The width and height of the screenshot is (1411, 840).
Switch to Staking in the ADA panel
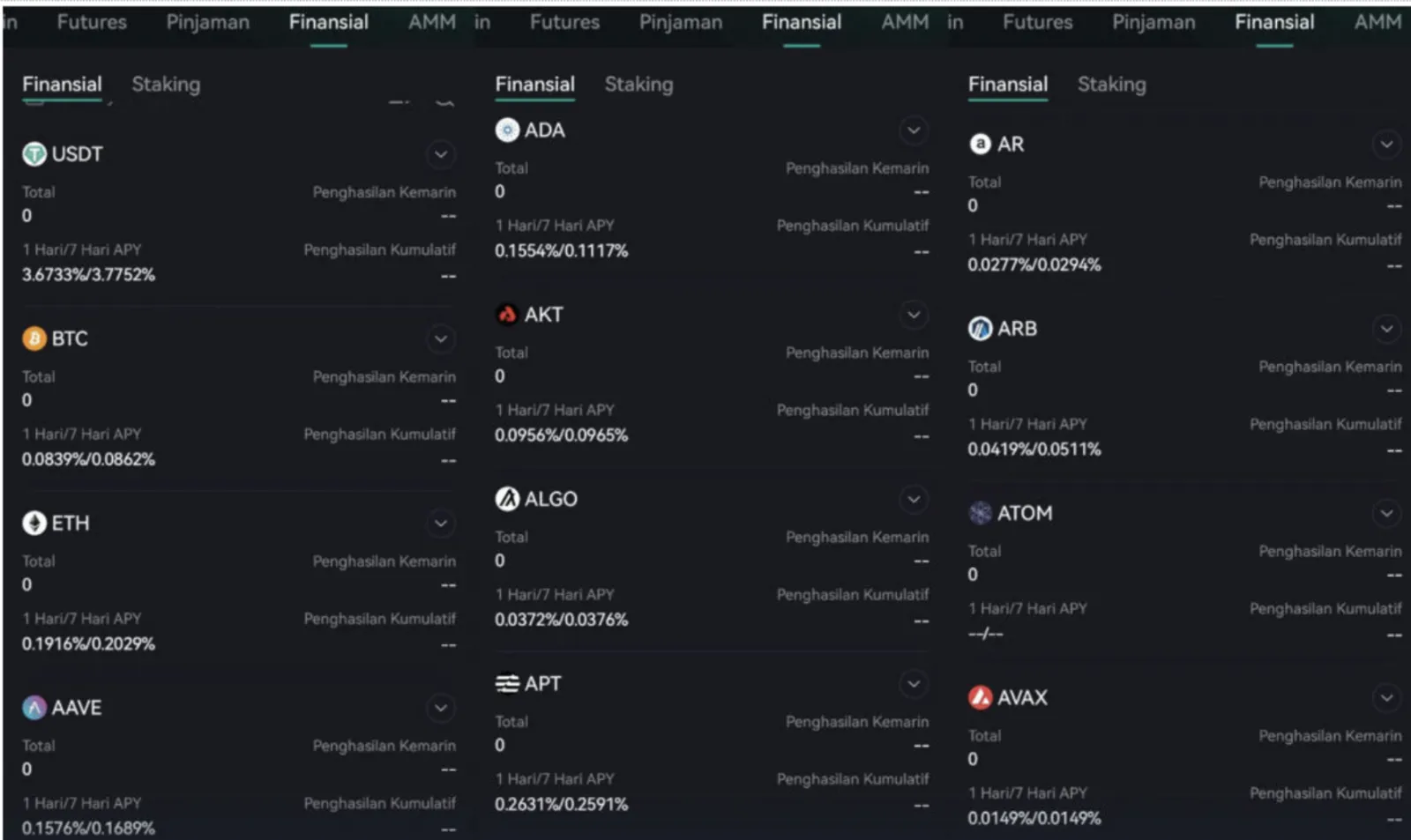tap(639, 85)
